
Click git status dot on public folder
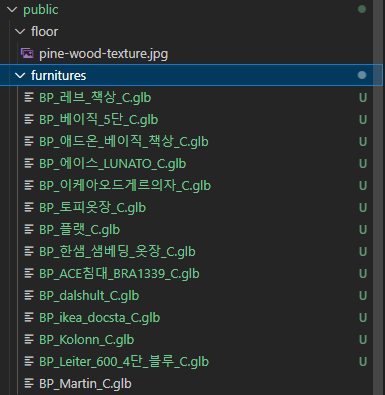click(x=362, y=9)
